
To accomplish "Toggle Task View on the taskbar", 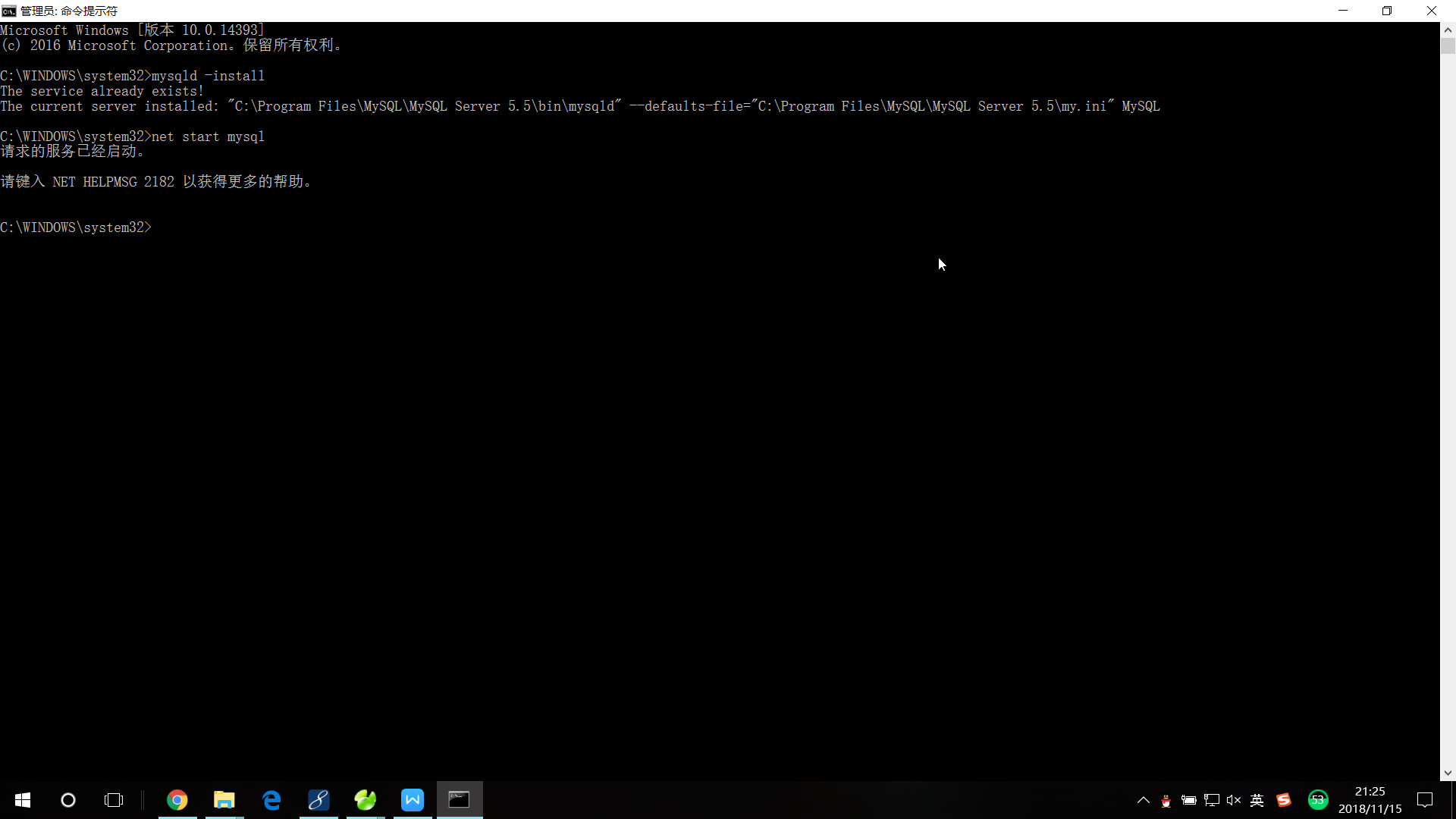I will coord(114,800).
